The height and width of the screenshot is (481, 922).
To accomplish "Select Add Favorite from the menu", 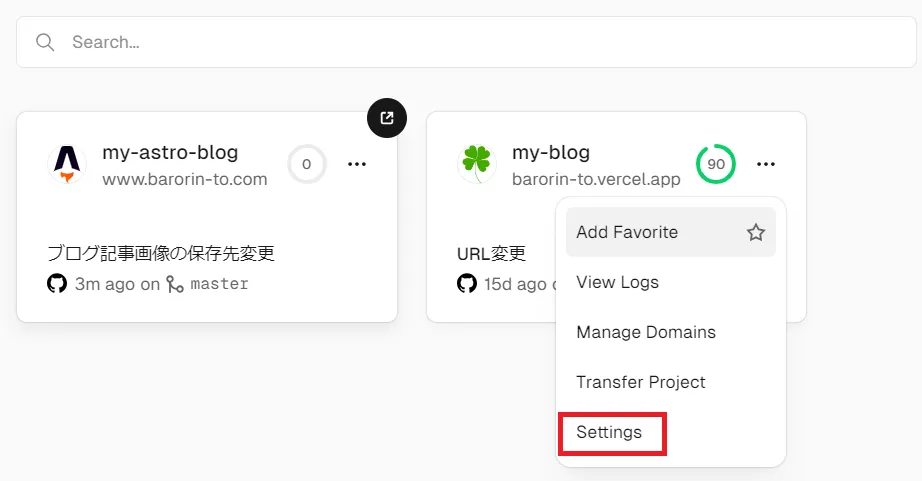I will pyautogui.click(x=627, y=232).
